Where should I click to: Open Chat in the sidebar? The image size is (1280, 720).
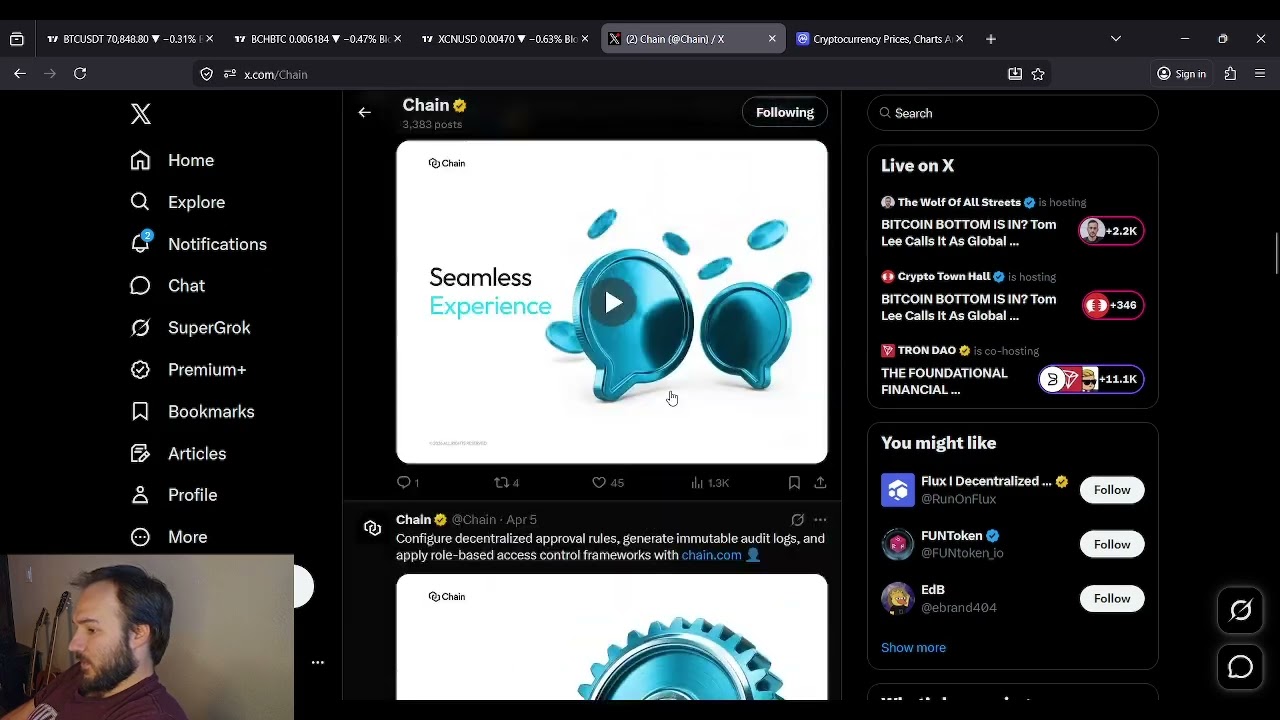pos(167,286)
